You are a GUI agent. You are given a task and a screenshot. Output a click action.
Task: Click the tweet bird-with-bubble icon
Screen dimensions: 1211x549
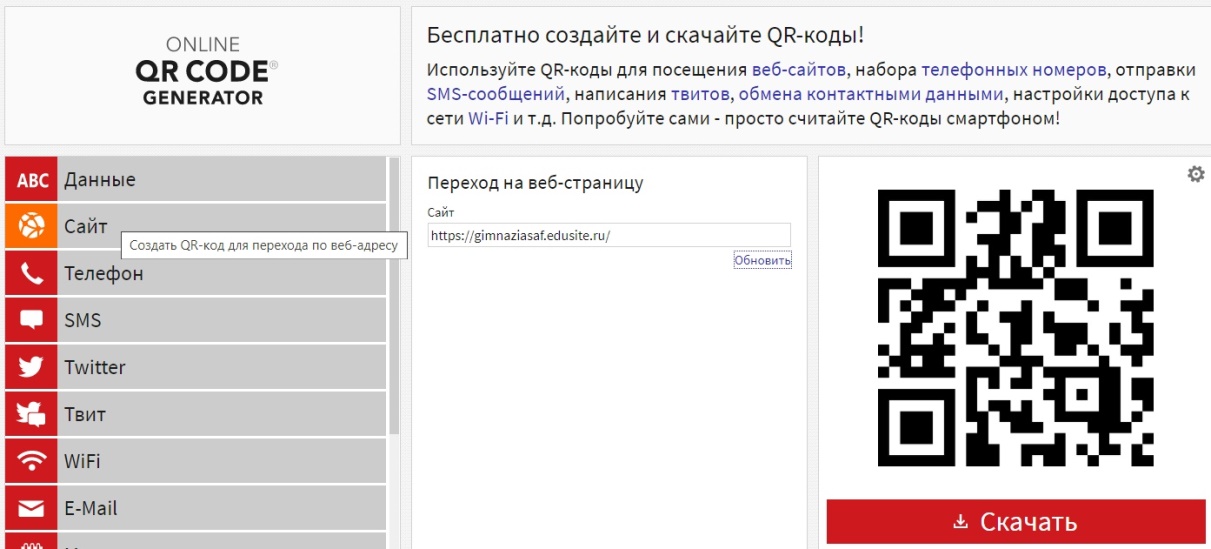pos(32,414)
